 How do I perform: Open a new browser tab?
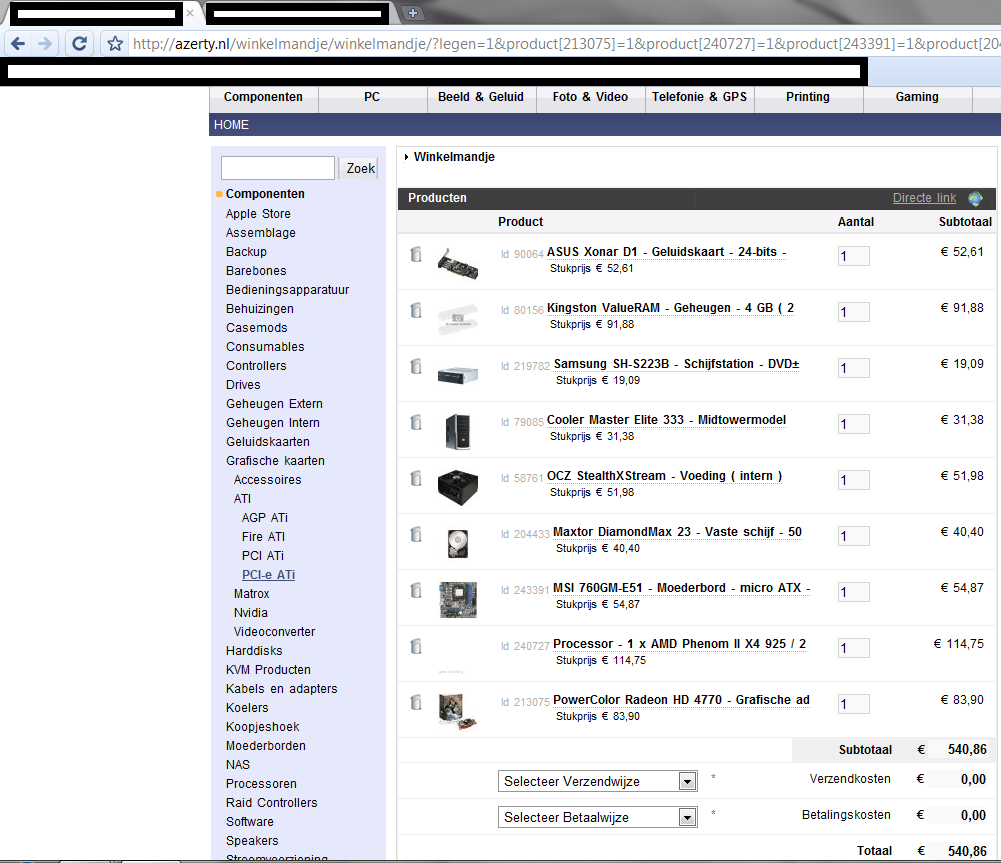point(413,13)
